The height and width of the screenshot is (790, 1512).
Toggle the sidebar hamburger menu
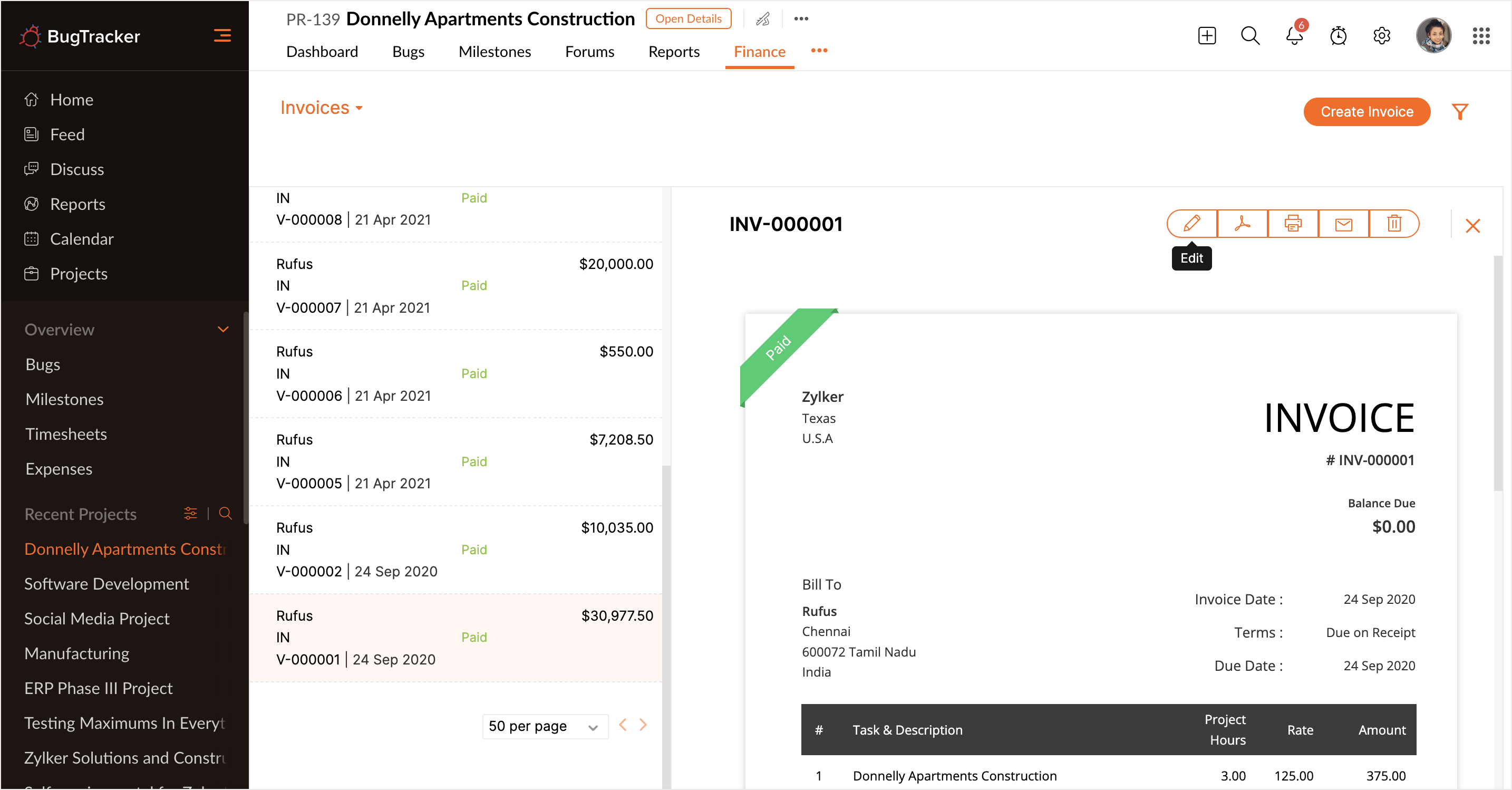pyautogui.click(x=222, y=36)
